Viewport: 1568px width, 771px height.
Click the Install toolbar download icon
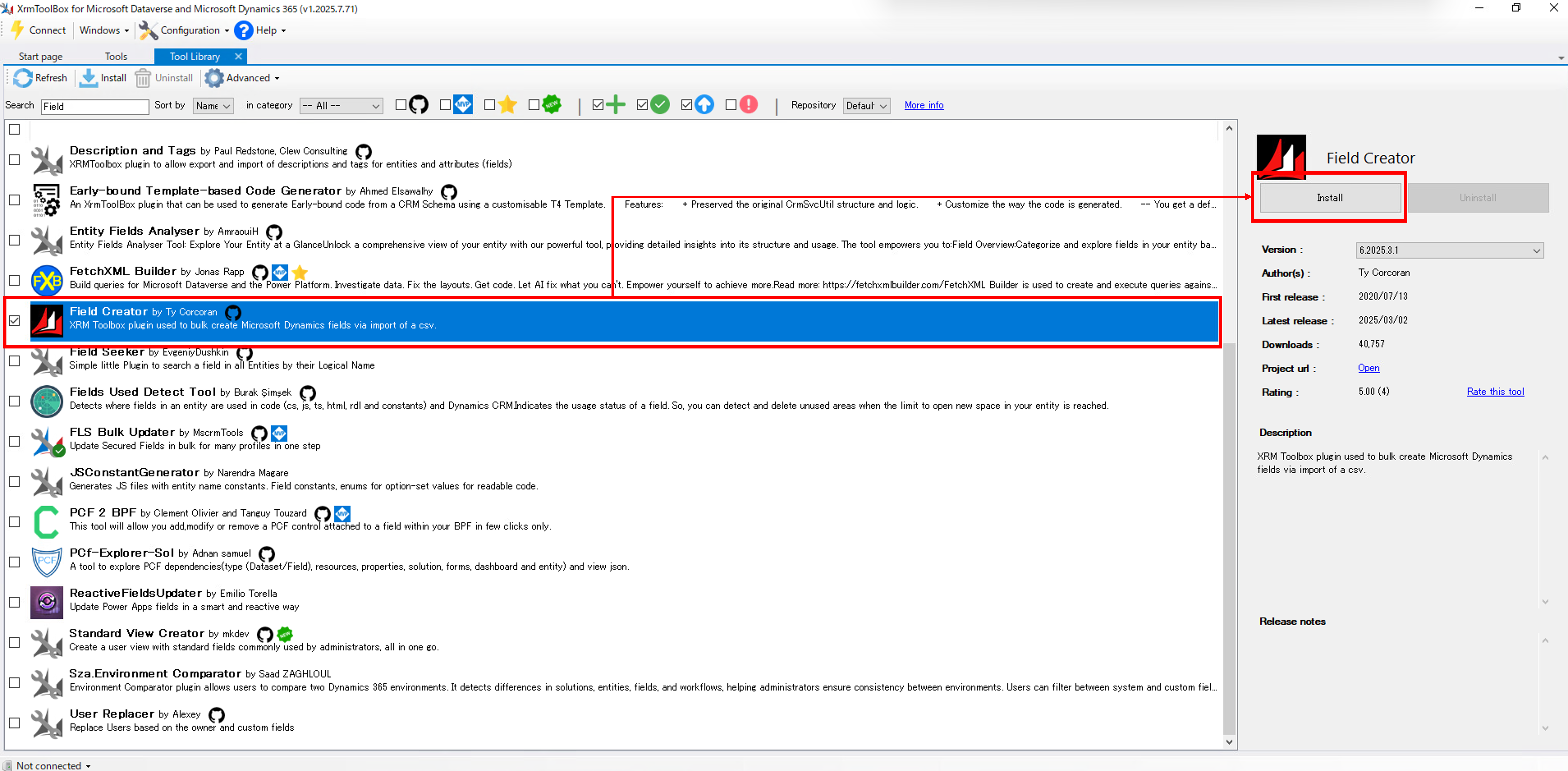click(x=88, y=78)
